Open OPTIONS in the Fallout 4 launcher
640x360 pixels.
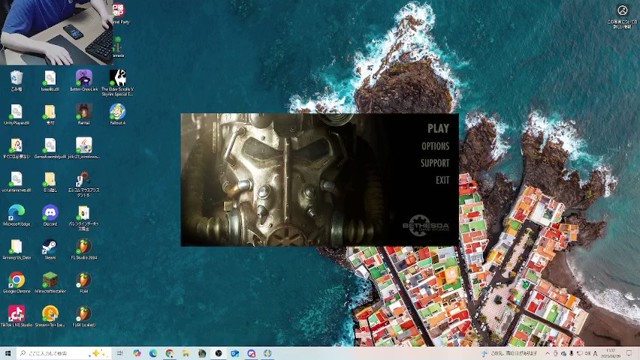click(x=435, y=146)
